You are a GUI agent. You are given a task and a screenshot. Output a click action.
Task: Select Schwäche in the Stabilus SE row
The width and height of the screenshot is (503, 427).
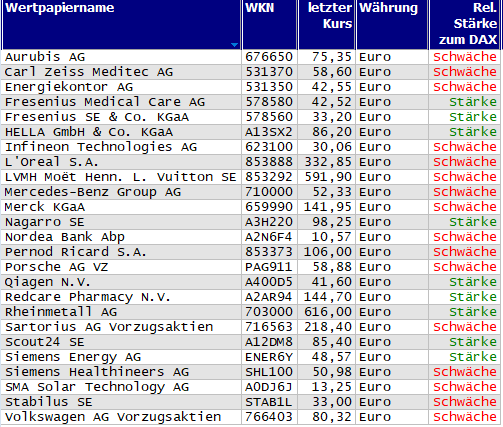pyautogui.click(x=465, y=402)
